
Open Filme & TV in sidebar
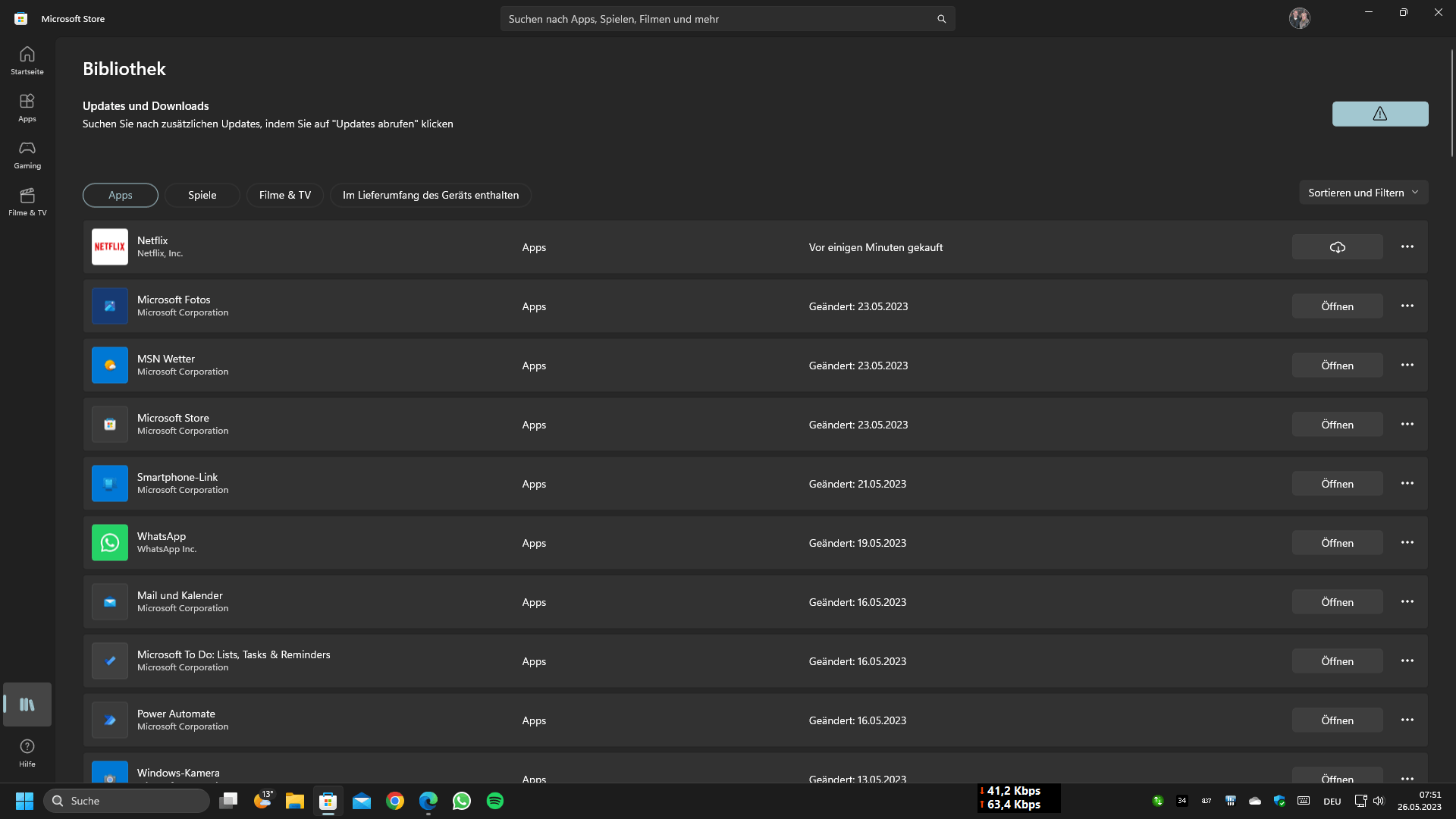pyautogui.click(x=27, y=202)
